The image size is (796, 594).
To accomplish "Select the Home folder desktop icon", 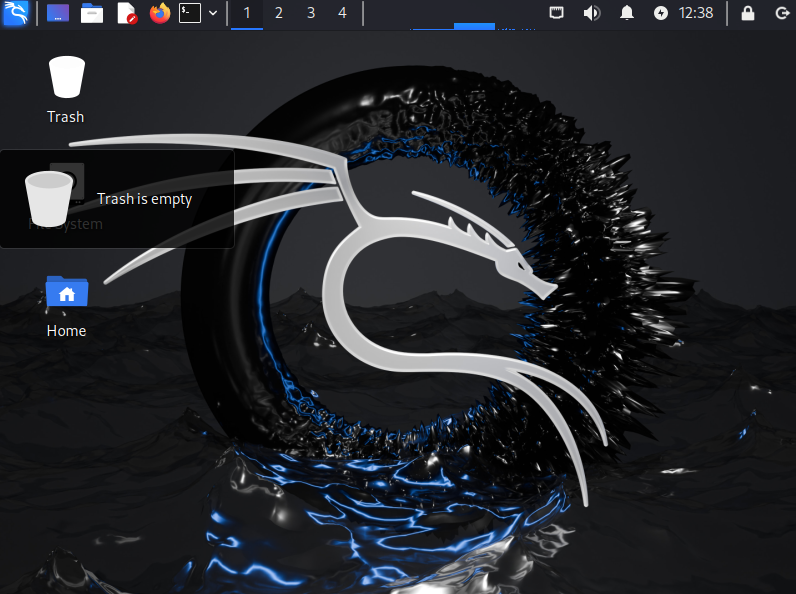I will tap(67, 307).
